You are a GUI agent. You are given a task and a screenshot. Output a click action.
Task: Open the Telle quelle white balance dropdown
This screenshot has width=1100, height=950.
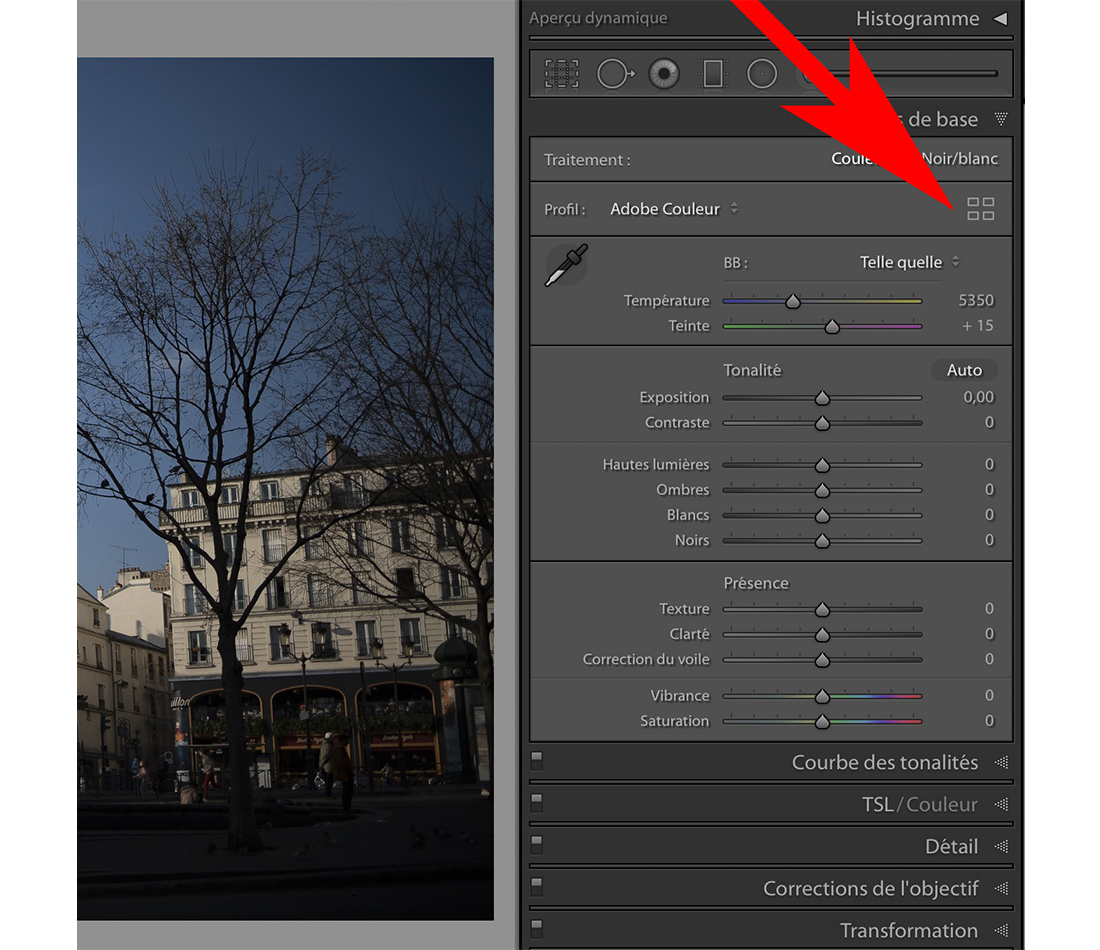[909, 262]
